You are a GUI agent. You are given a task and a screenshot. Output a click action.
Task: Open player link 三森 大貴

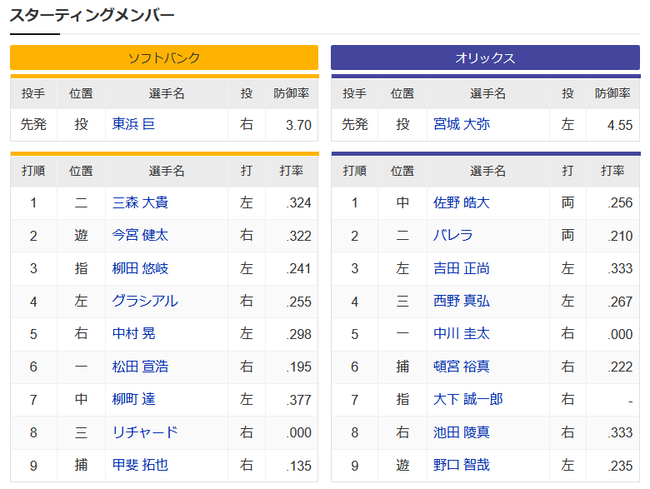click(140, 202)
